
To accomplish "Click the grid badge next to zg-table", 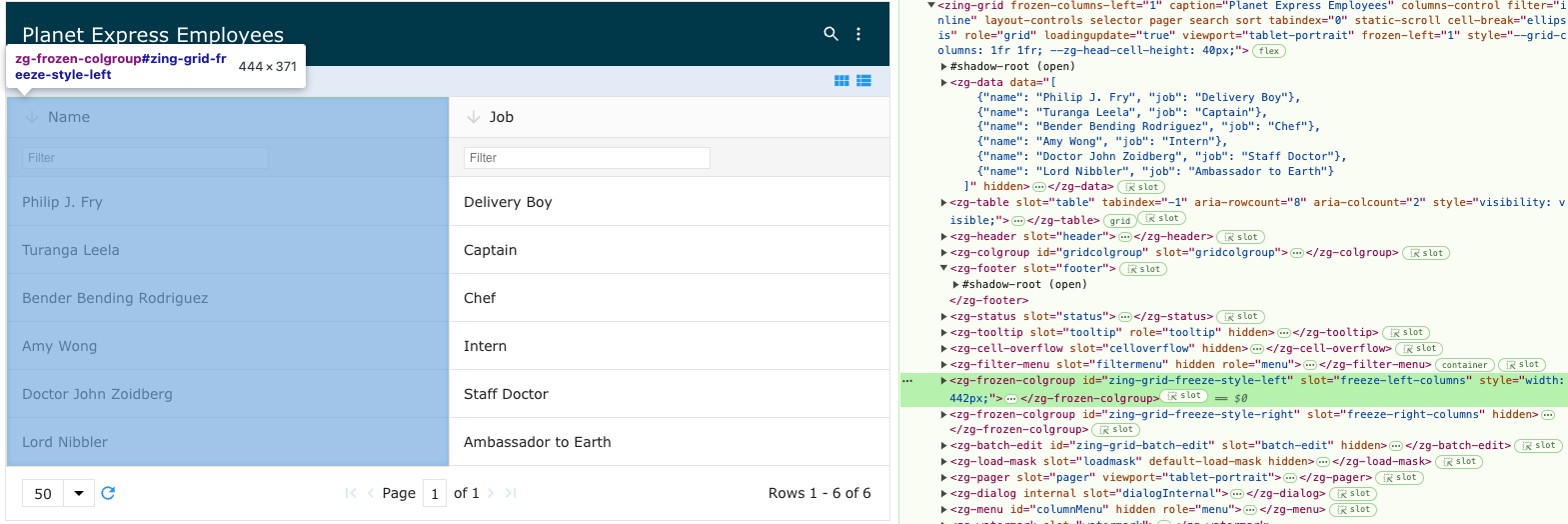I will click(x=1120, y=221).
